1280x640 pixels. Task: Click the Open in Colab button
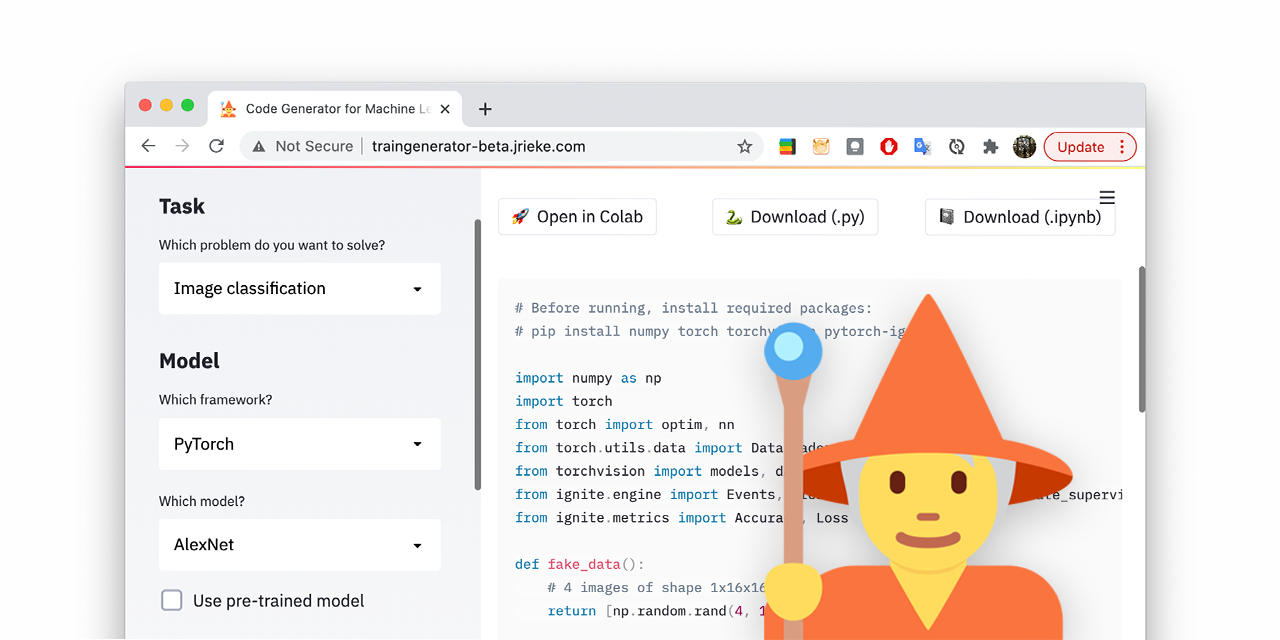[x=577, y=217]
